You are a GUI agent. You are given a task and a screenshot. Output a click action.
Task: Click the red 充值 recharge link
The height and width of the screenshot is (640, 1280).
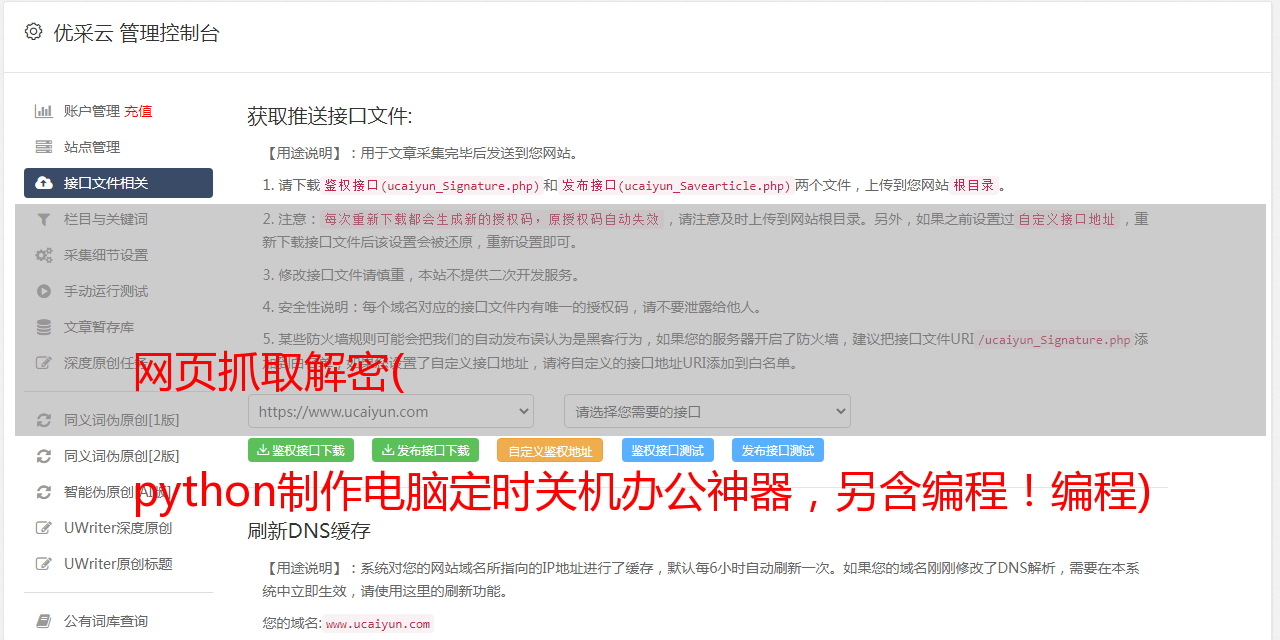(138, 111)
